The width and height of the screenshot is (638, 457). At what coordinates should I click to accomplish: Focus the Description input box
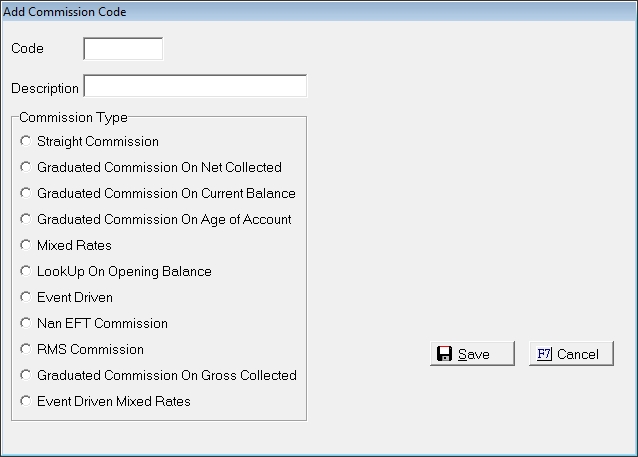click(x=195, y=87)
